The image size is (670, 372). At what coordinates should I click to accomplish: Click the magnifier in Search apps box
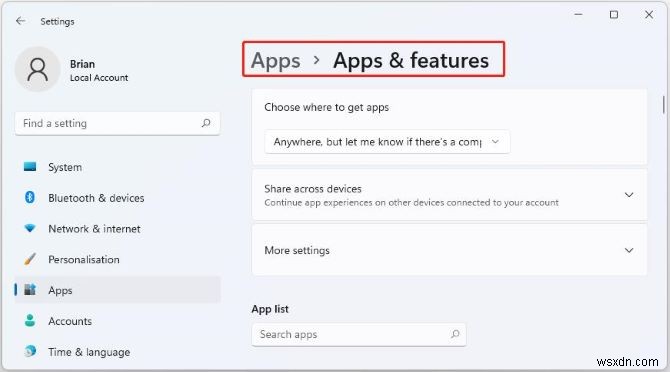tap(455, 334)
